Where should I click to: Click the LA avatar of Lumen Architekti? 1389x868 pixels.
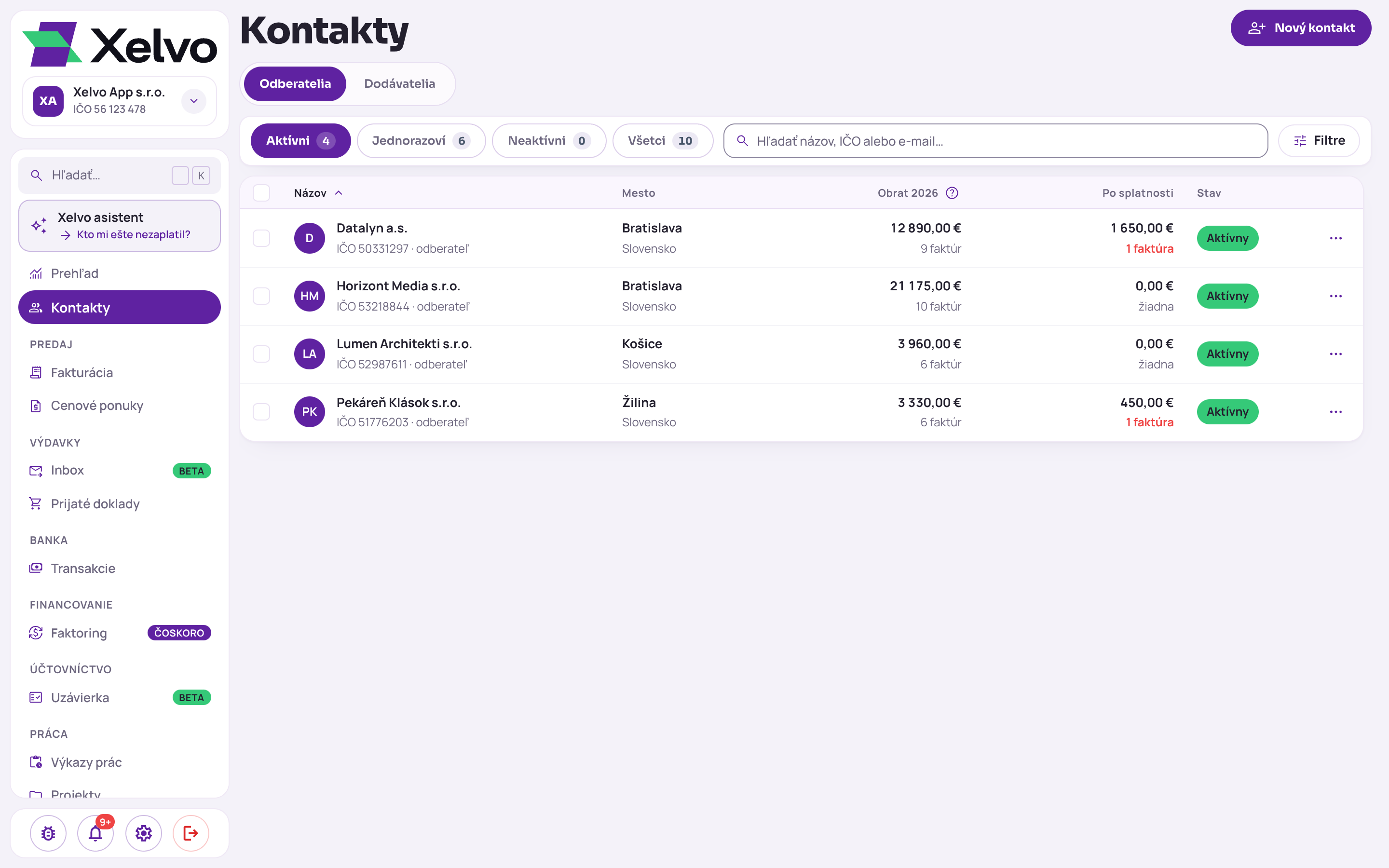pyautogui.click(x=309, y=354)
